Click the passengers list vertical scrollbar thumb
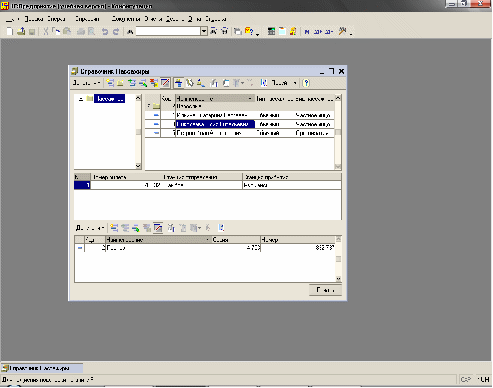Image resolution: width=493 pixels, height=388 pixels. pos(338,132)
